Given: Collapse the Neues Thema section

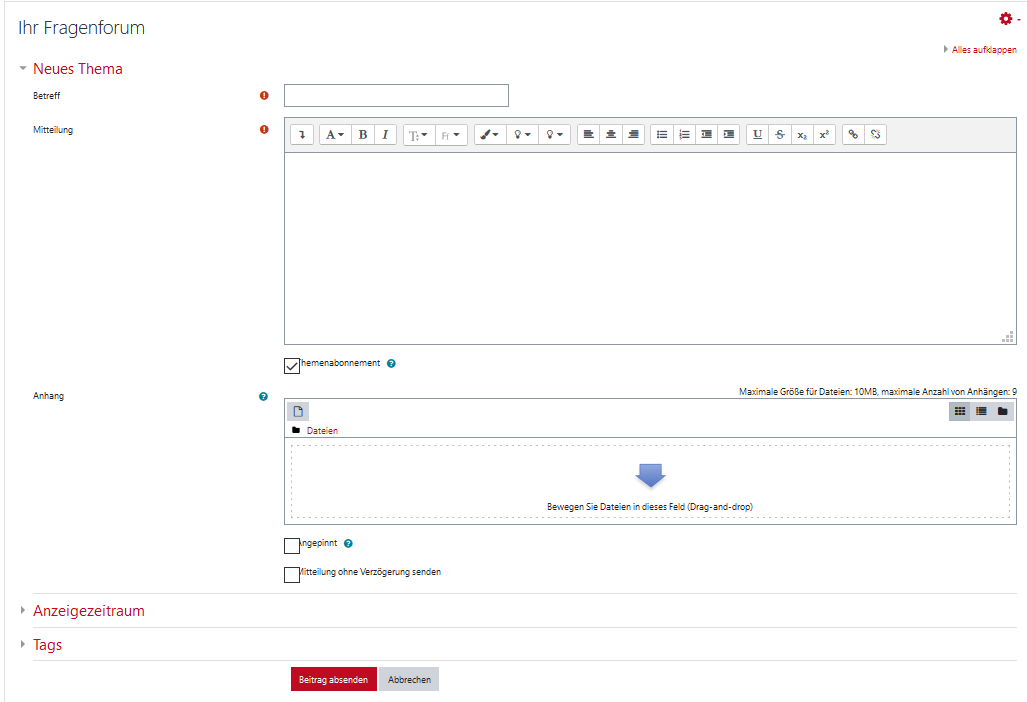Looking at the screenshot, I should coord(77,69).
